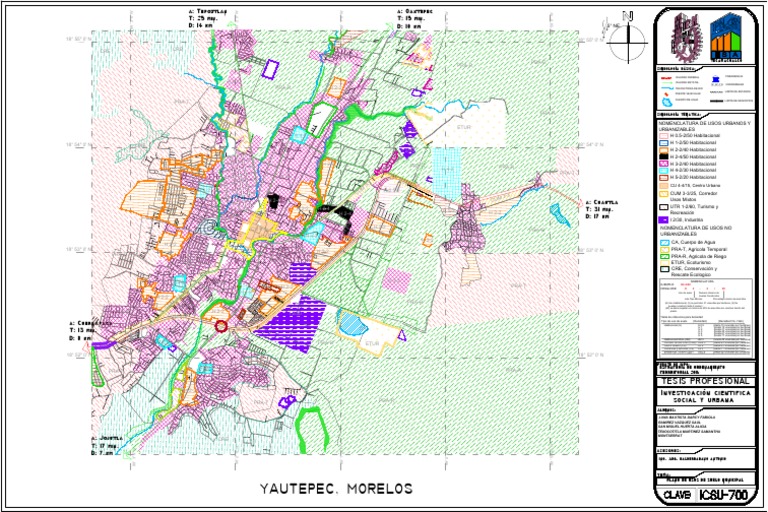
Task: Click the black H 2-4/50 Habitacional legend box
Action: 661,156
